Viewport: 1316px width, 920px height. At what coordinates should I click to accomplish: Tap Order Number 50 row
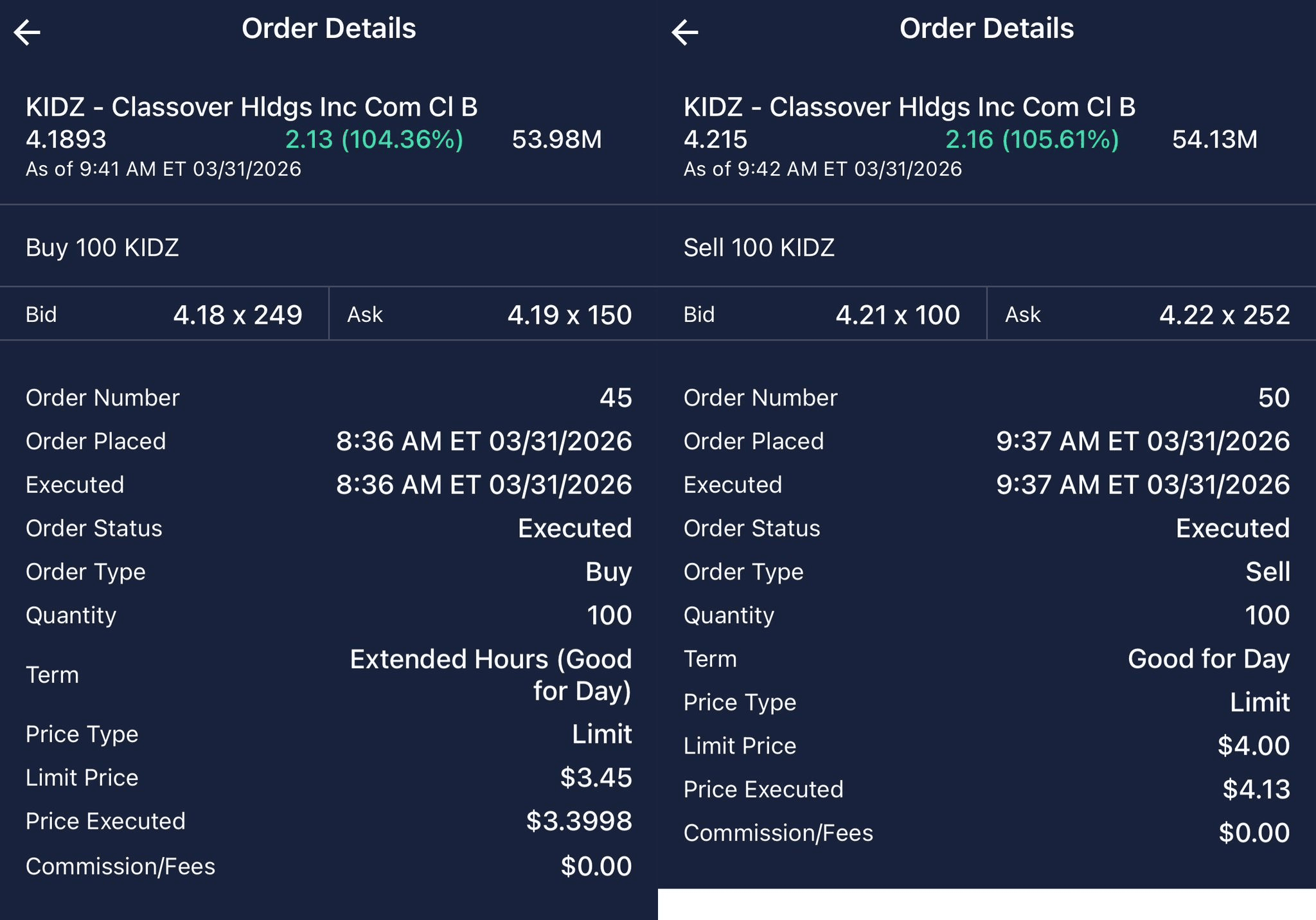pos(987,398)
